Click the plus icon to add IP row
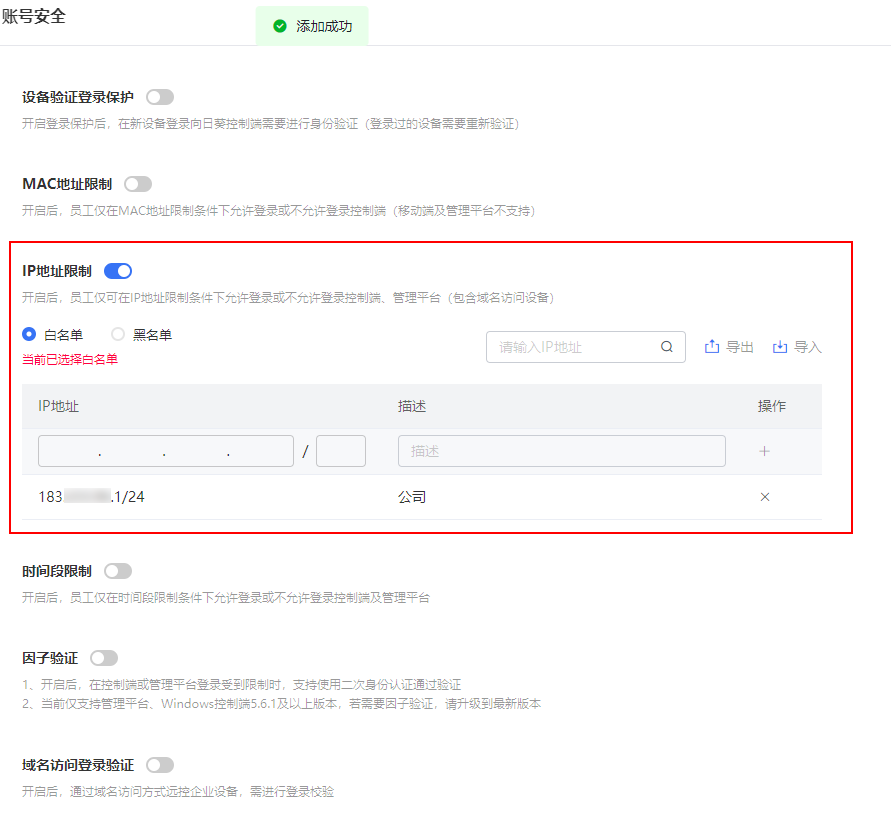The width and height of the screenshot is (891, 818). click(765, 451)
